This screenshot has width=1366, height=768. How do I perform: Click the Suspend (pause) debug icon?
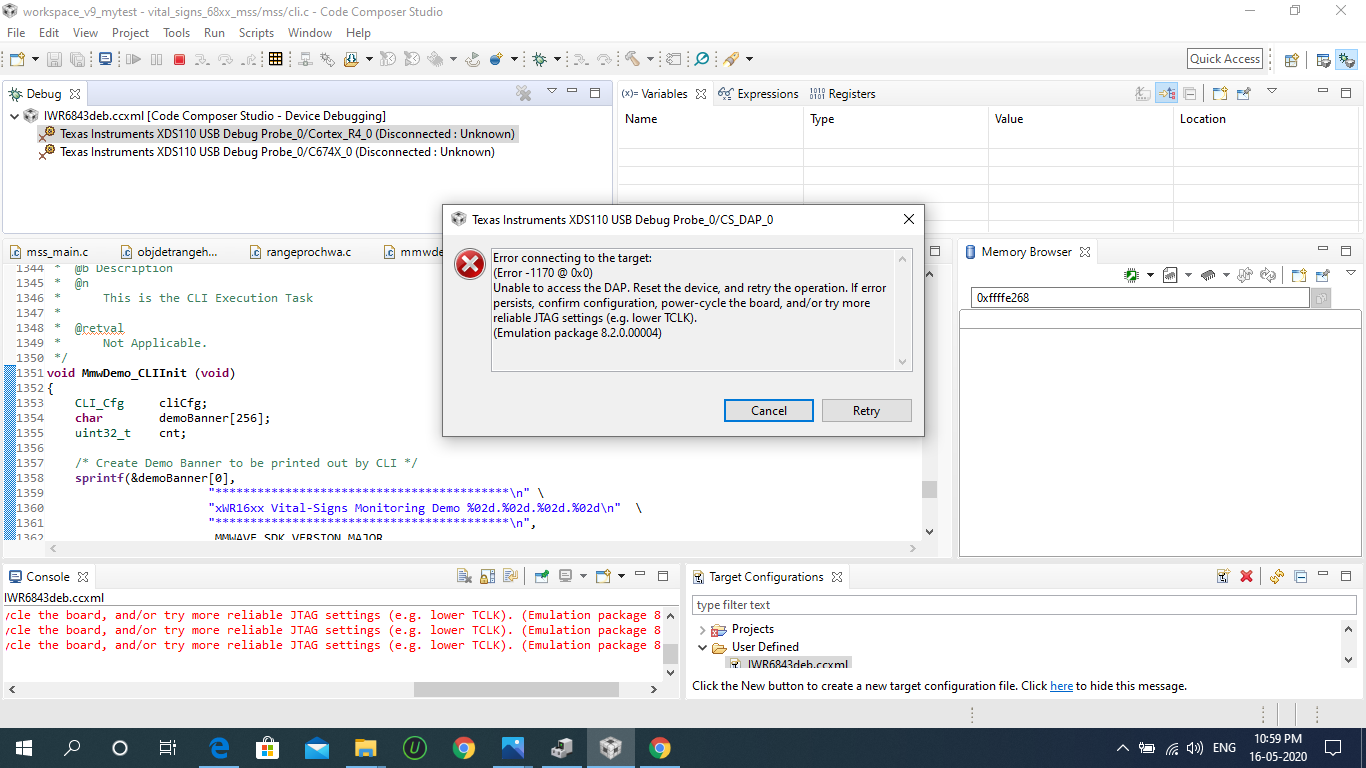(x=156, y=58)
